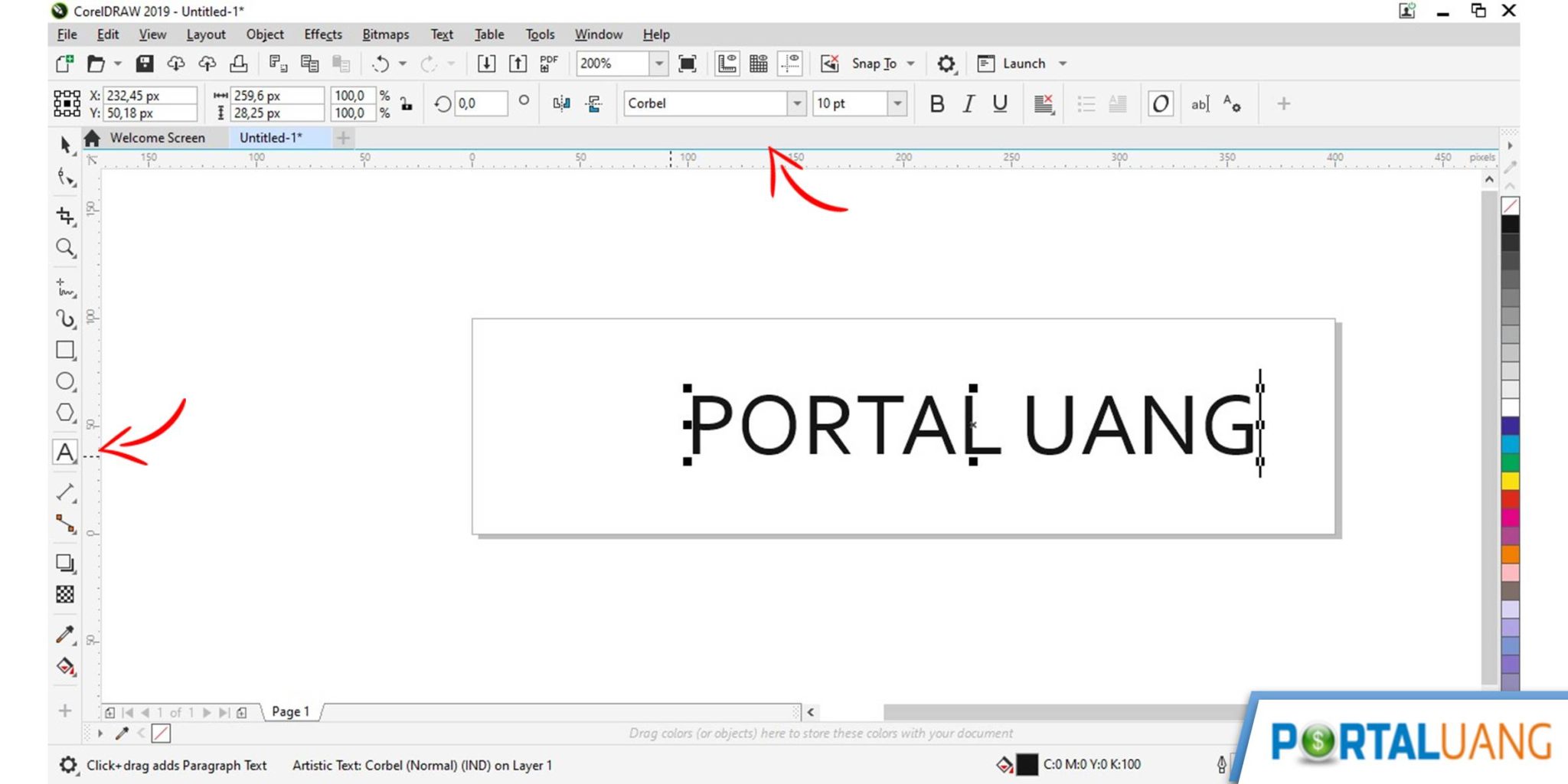The height and width of the screenshot is (784, 1568).
Task: Expand the document palette flyout arrow
Action: click(100, 733)
